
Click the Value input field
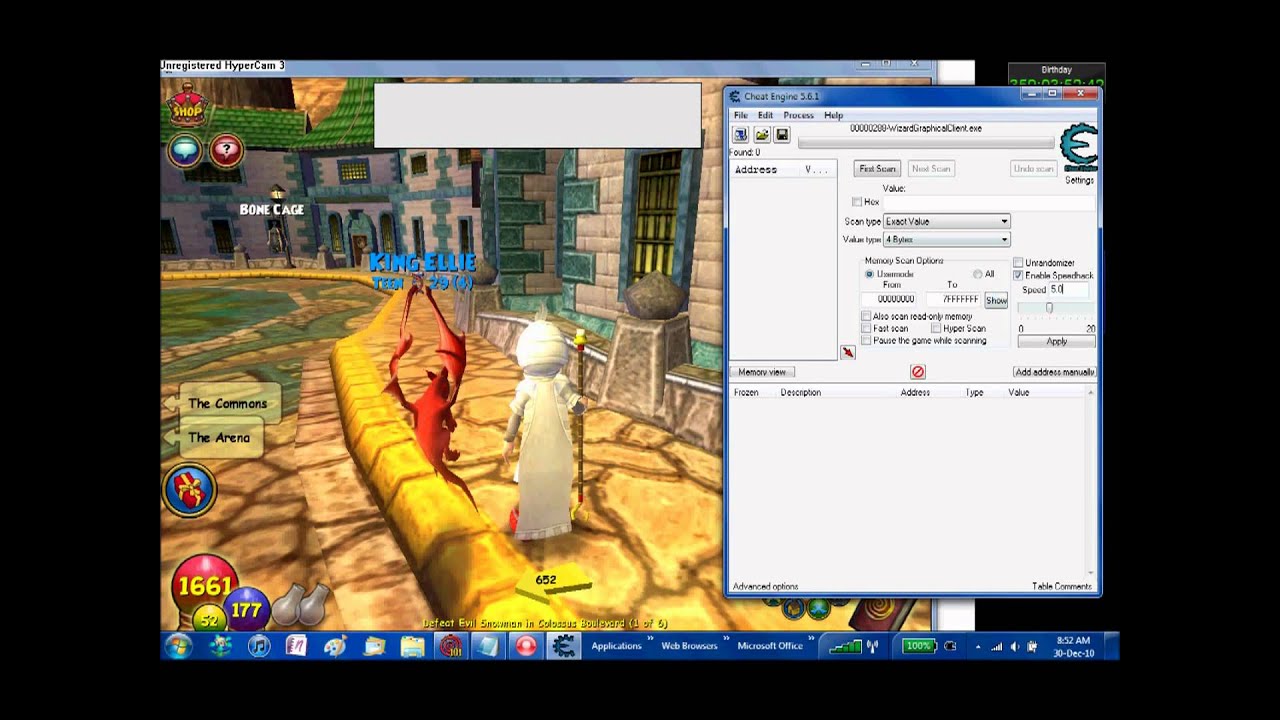(x=988, y=202)
